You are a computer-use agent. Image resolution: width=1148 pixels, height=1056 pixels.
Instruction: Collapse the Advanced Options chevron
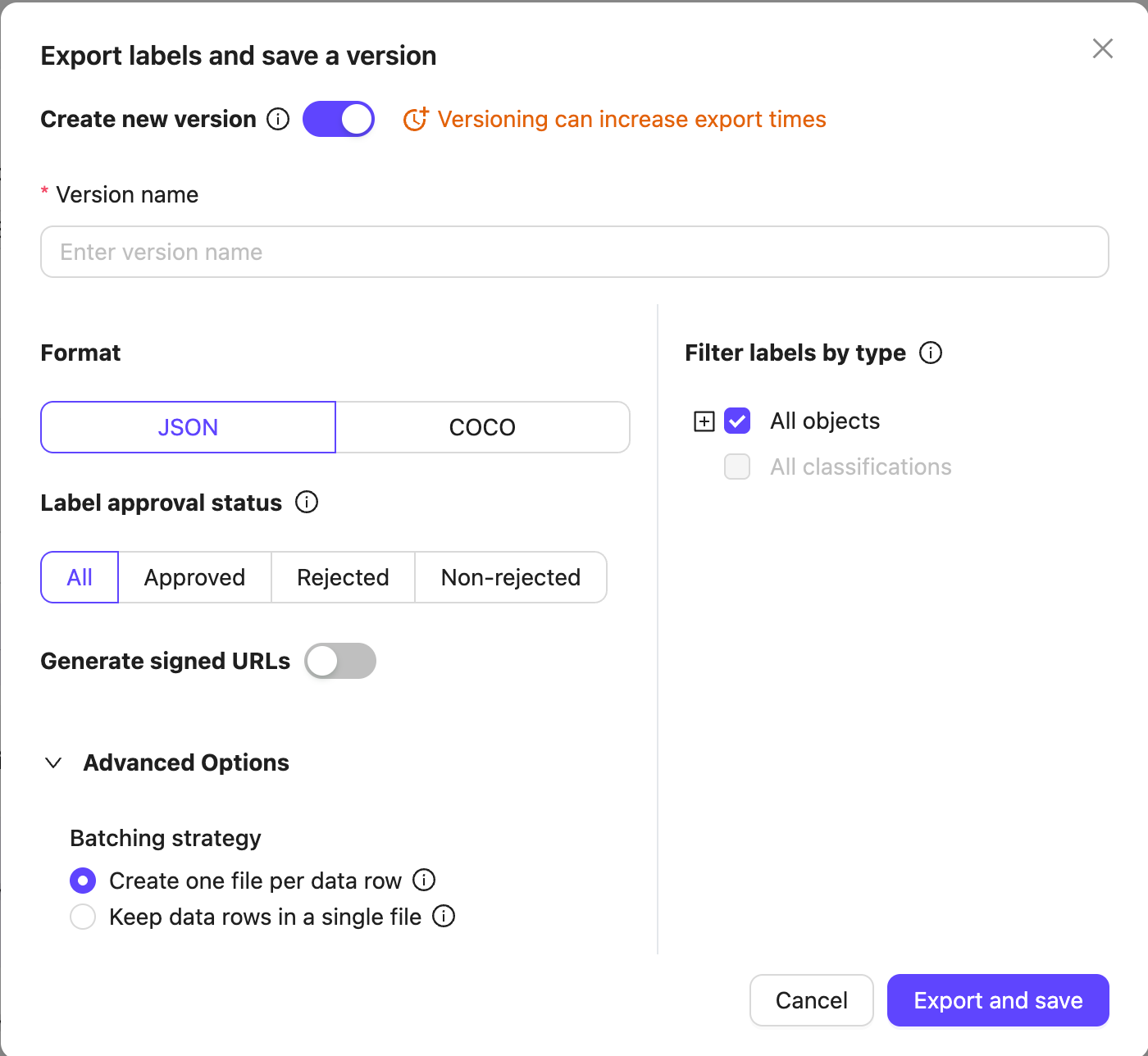pos(53,762)
